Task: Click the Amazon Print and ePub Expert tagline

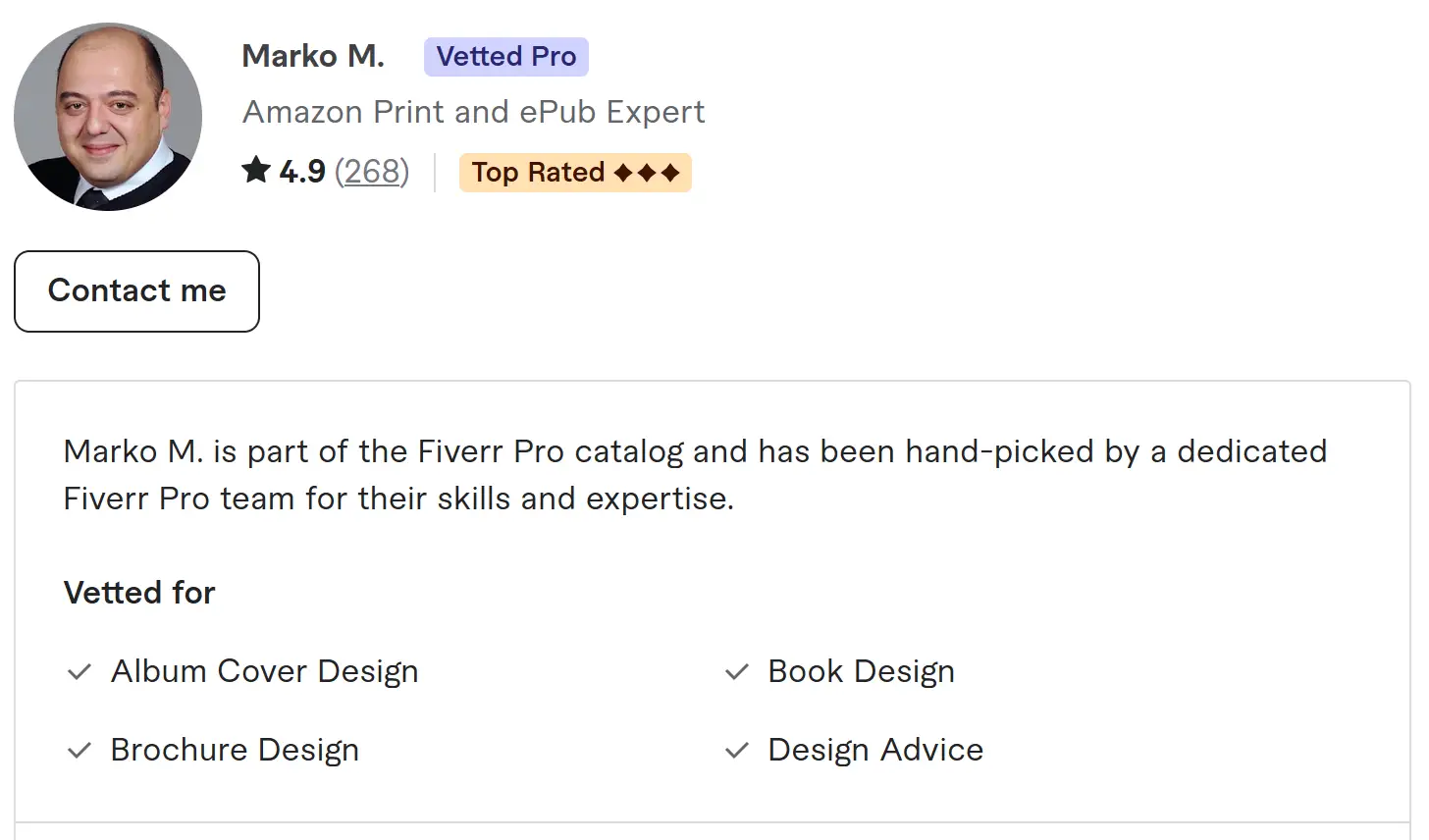Action: (473, 112)
